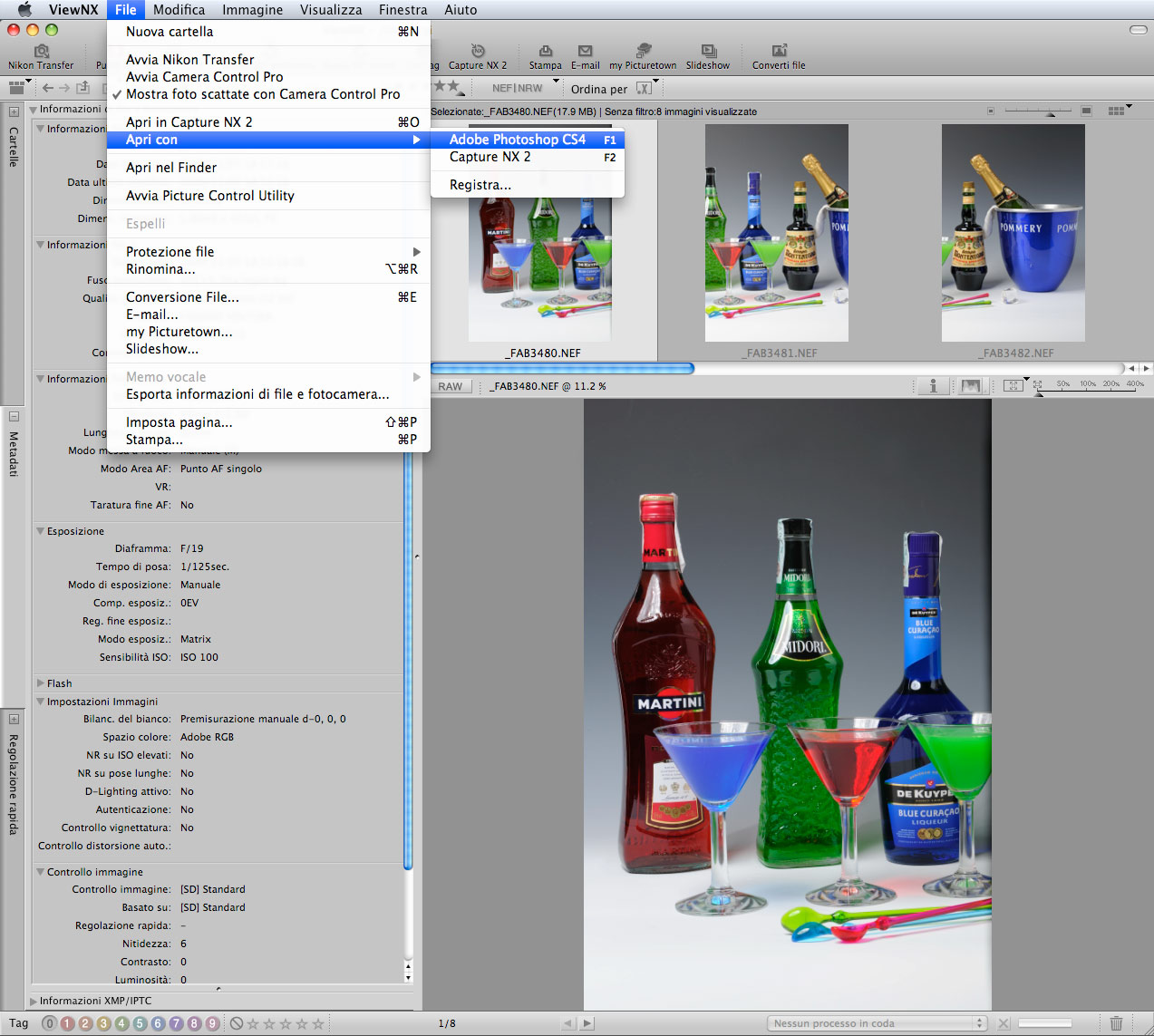Click the fit-to-window zoom icon
The width and height of the screenshot is (1154, 1036).
(1014, 386)
